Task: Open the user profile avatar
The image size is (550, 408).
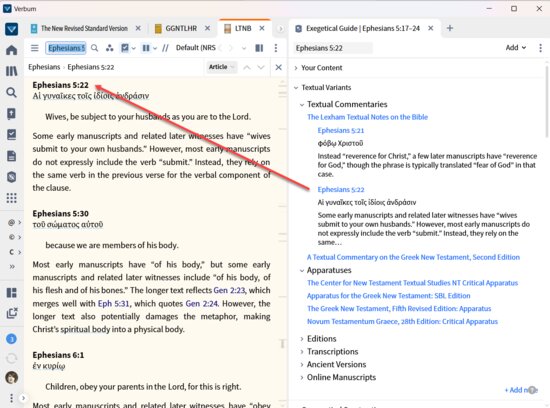Action: [12, 377]
